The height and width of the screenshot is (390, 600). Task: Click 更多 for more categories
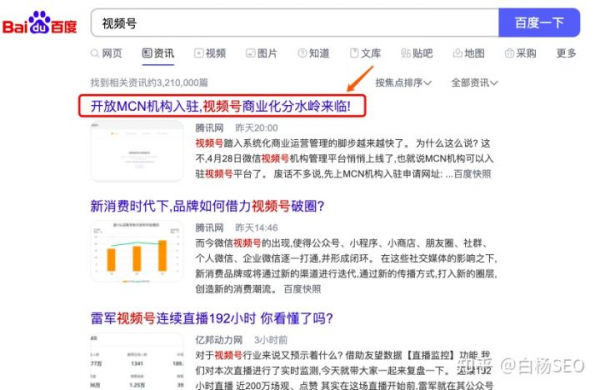(x=566, y=53)
